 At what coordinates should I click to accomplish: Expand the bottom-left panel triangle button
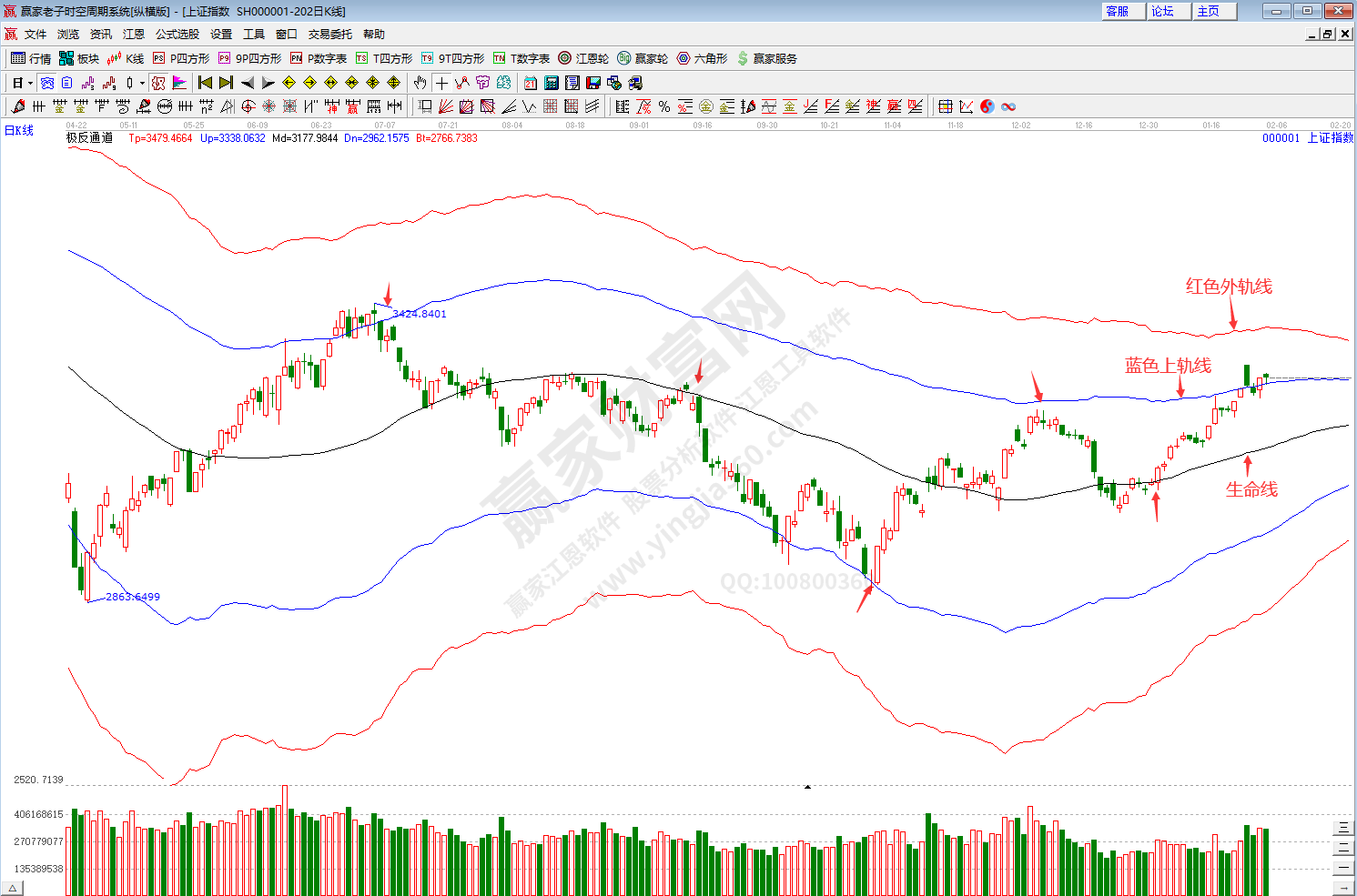point(12,888)
